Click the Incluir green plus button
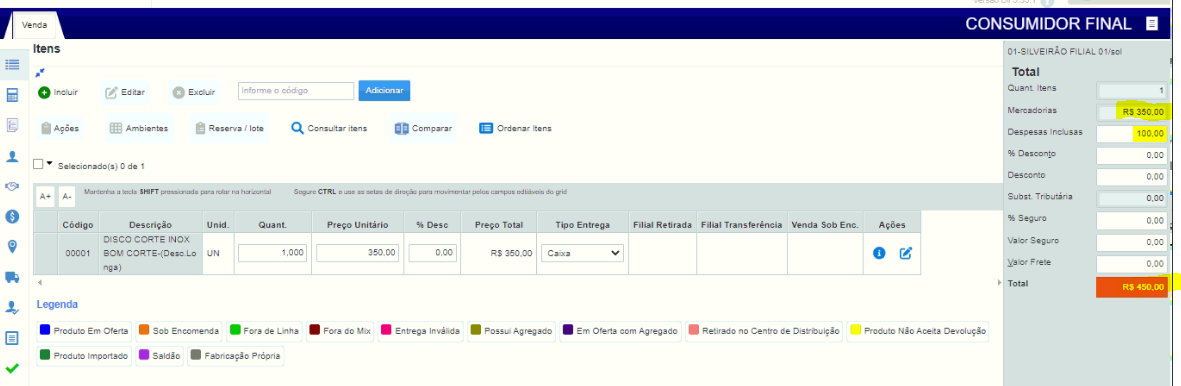 (x=58, y=92)
